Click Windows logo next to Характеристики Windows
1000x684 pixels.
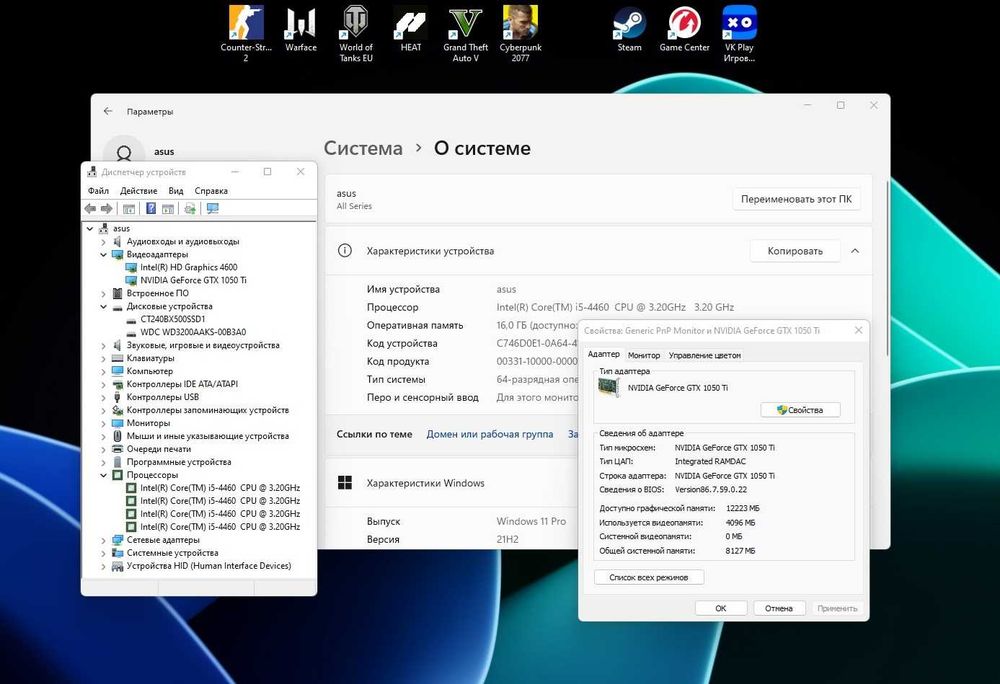click(x=345, y=483)
